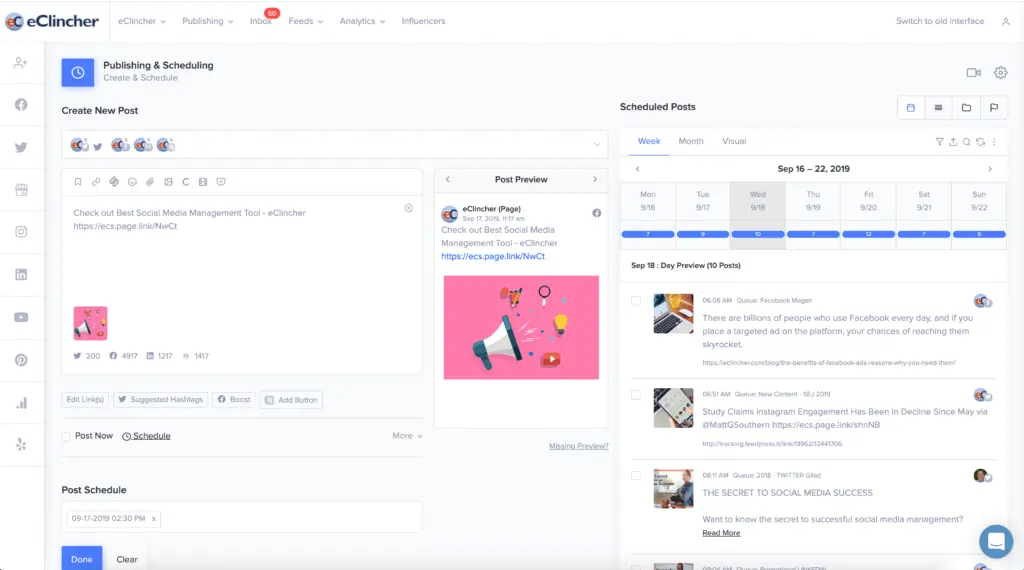Screen dimensions: 1024x570
Task: Check the Post Now checkbox
Action: (66, 436)
